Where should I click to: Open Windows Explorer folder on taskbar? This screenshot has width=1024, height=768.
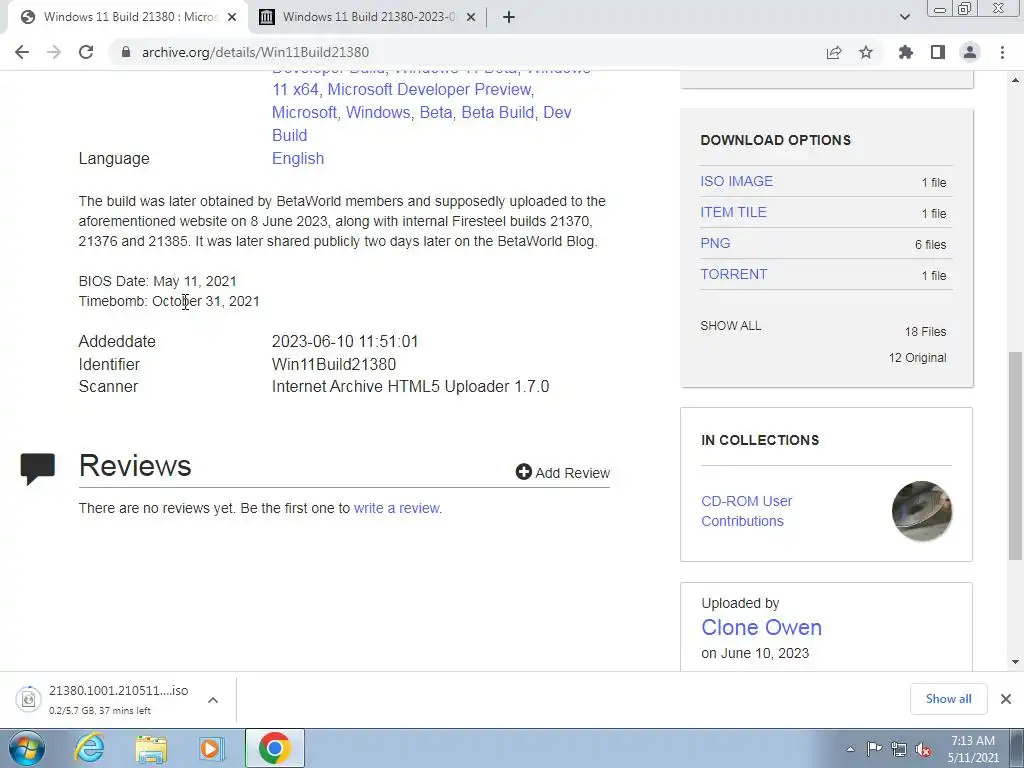coord(152,748)
